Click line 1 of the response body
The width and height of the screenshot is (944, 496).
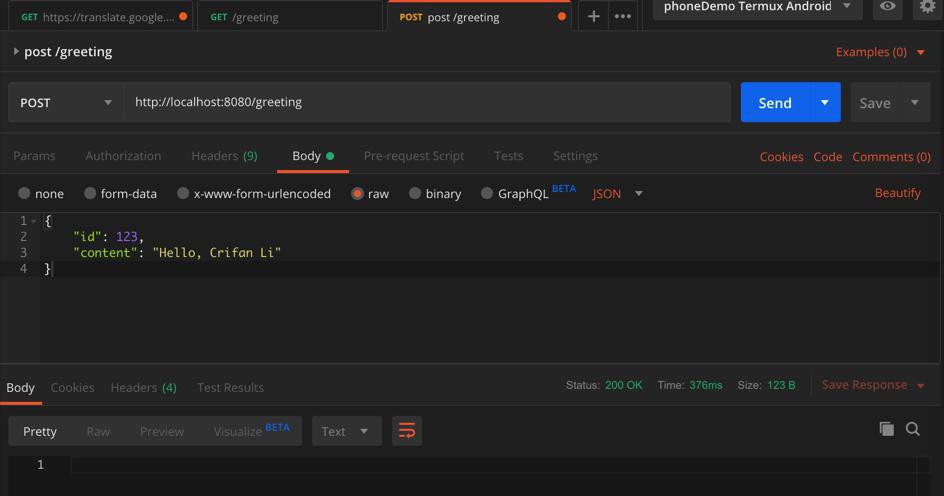coord(494,465)
